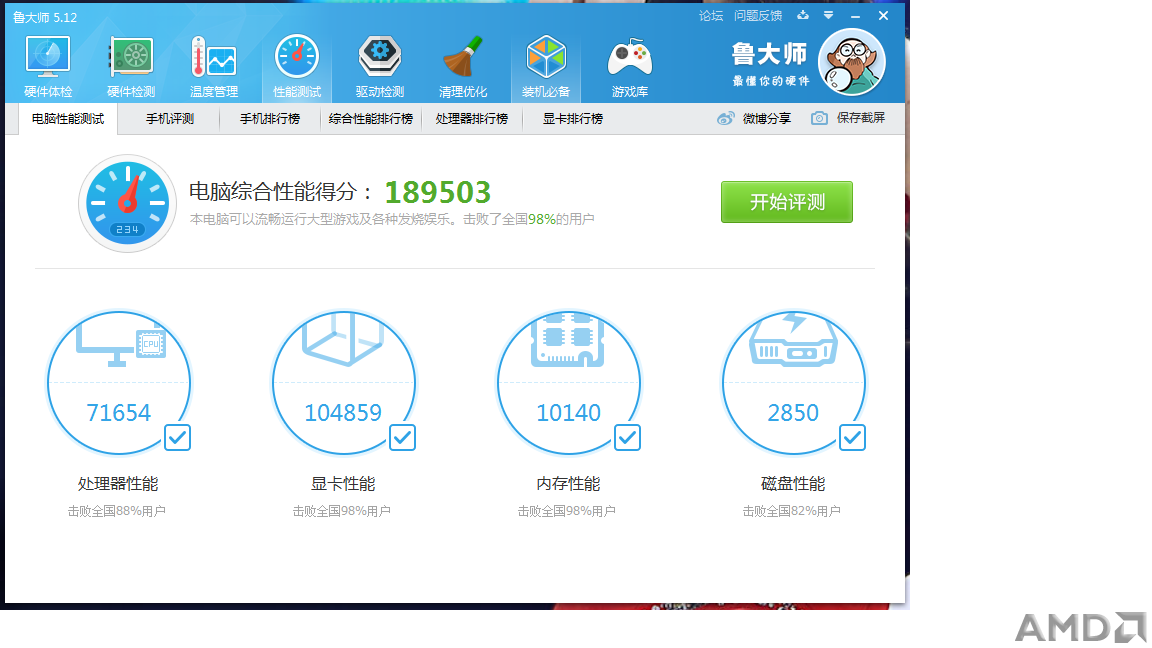Click the 显卡性能 label

coord(343,484)
